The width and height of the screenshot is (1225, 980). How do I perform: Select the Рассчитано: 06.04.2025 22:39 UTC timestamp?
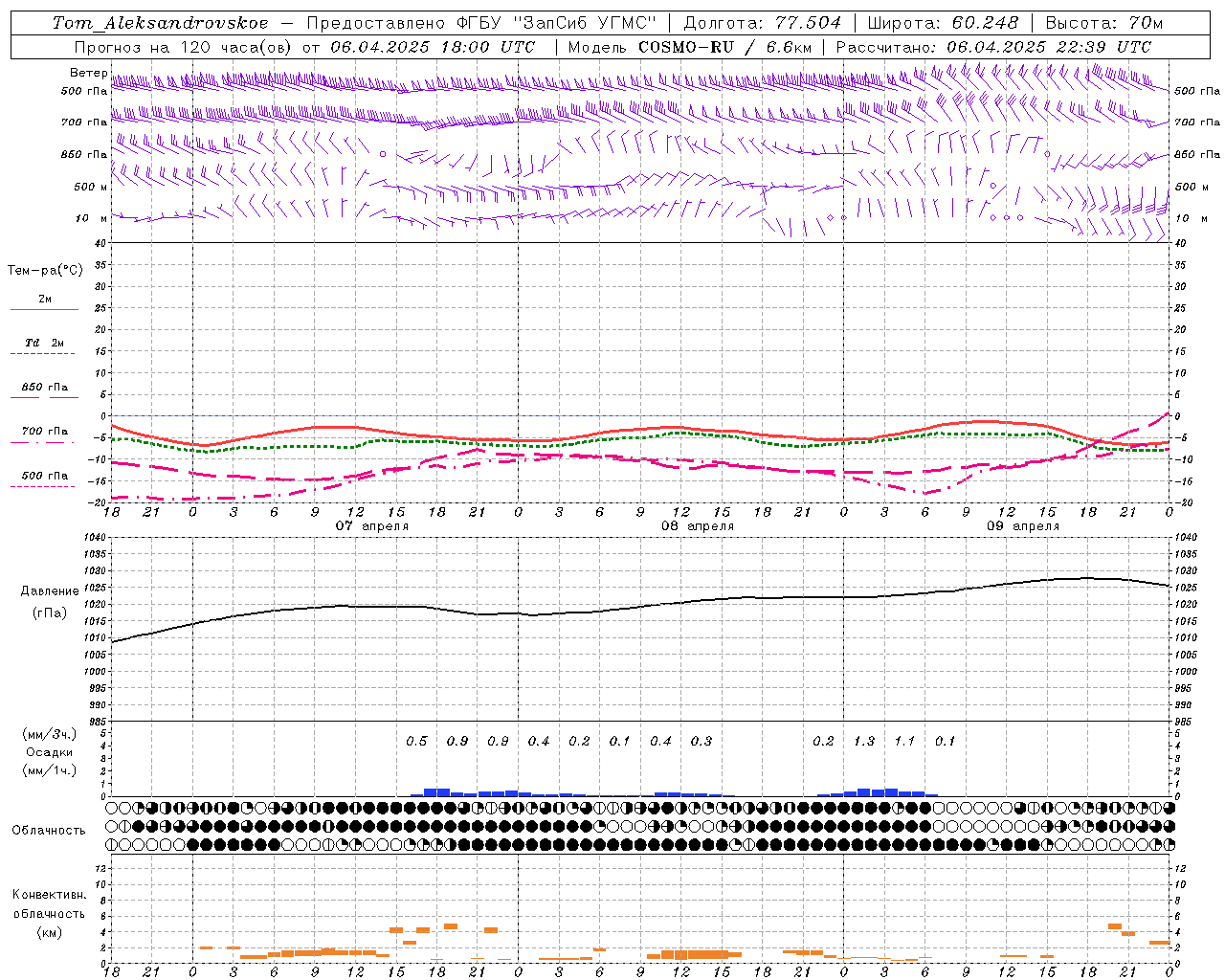pos(993,47)
